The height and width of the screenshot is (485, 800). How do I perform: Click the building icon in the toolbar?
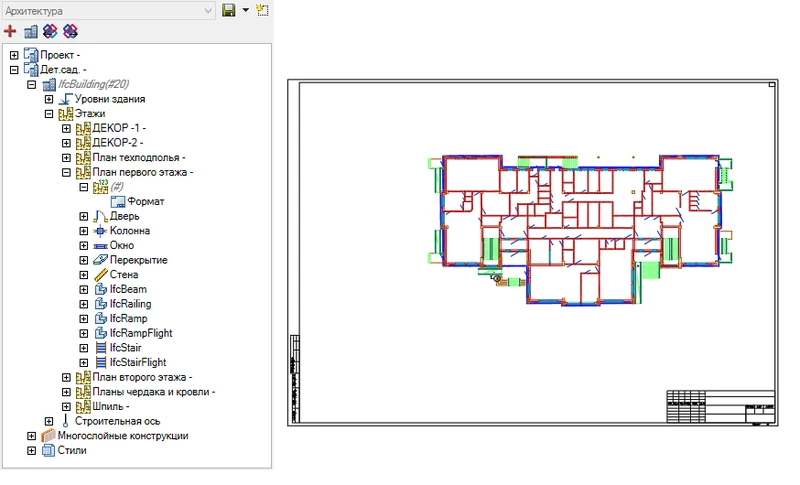(x=31, y=31)
